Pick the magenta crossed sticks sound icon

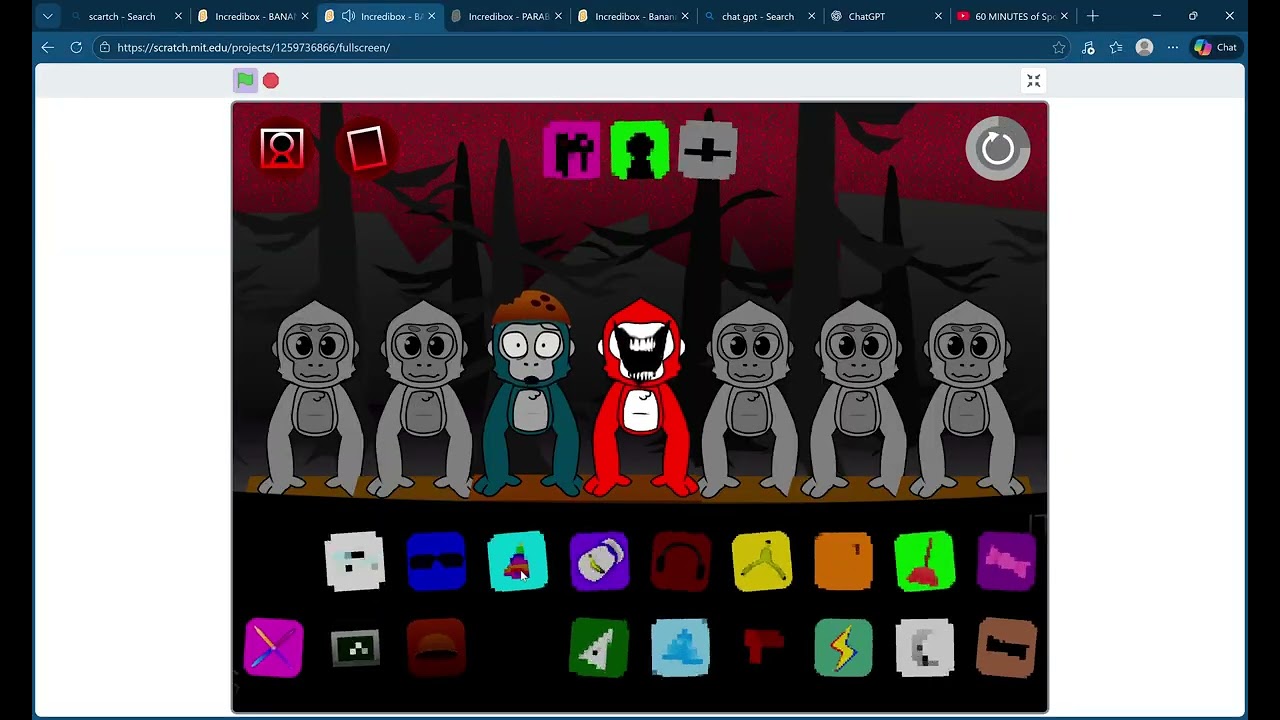point(273,648)
